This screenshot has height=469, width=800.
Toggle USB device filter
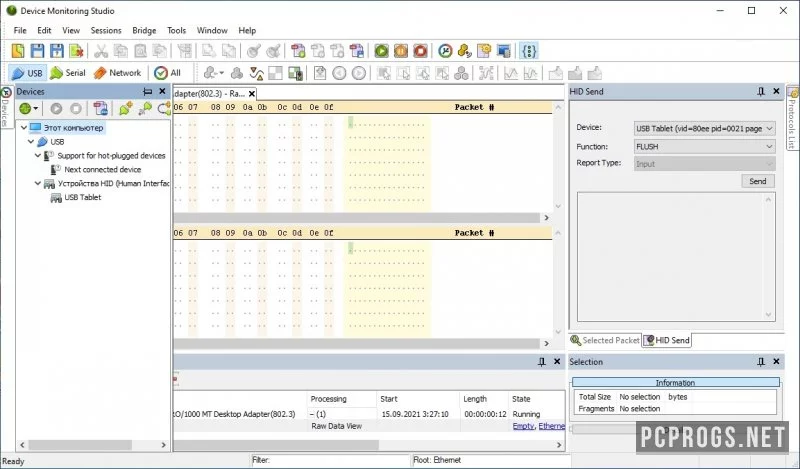27,73
